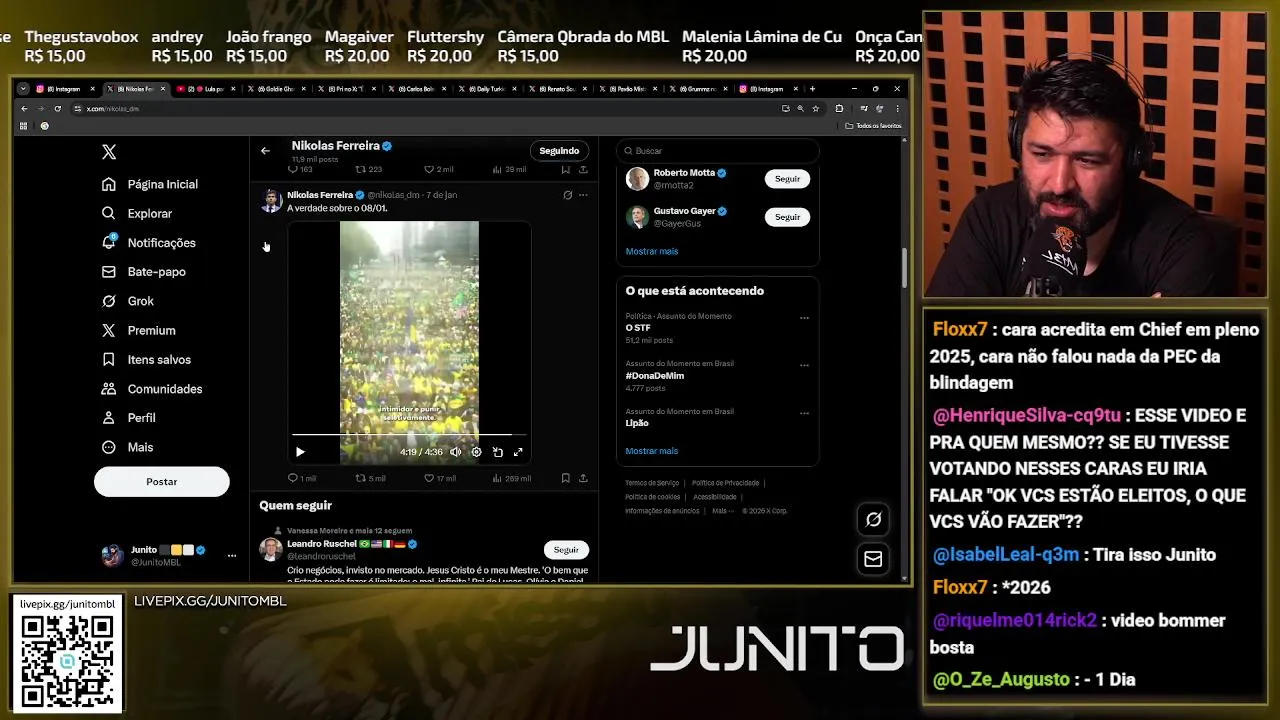Reply to the 08/01 tweet
Image resolution: width=1280 pixels, height=720 pixels.
click(x=301, y=478)
